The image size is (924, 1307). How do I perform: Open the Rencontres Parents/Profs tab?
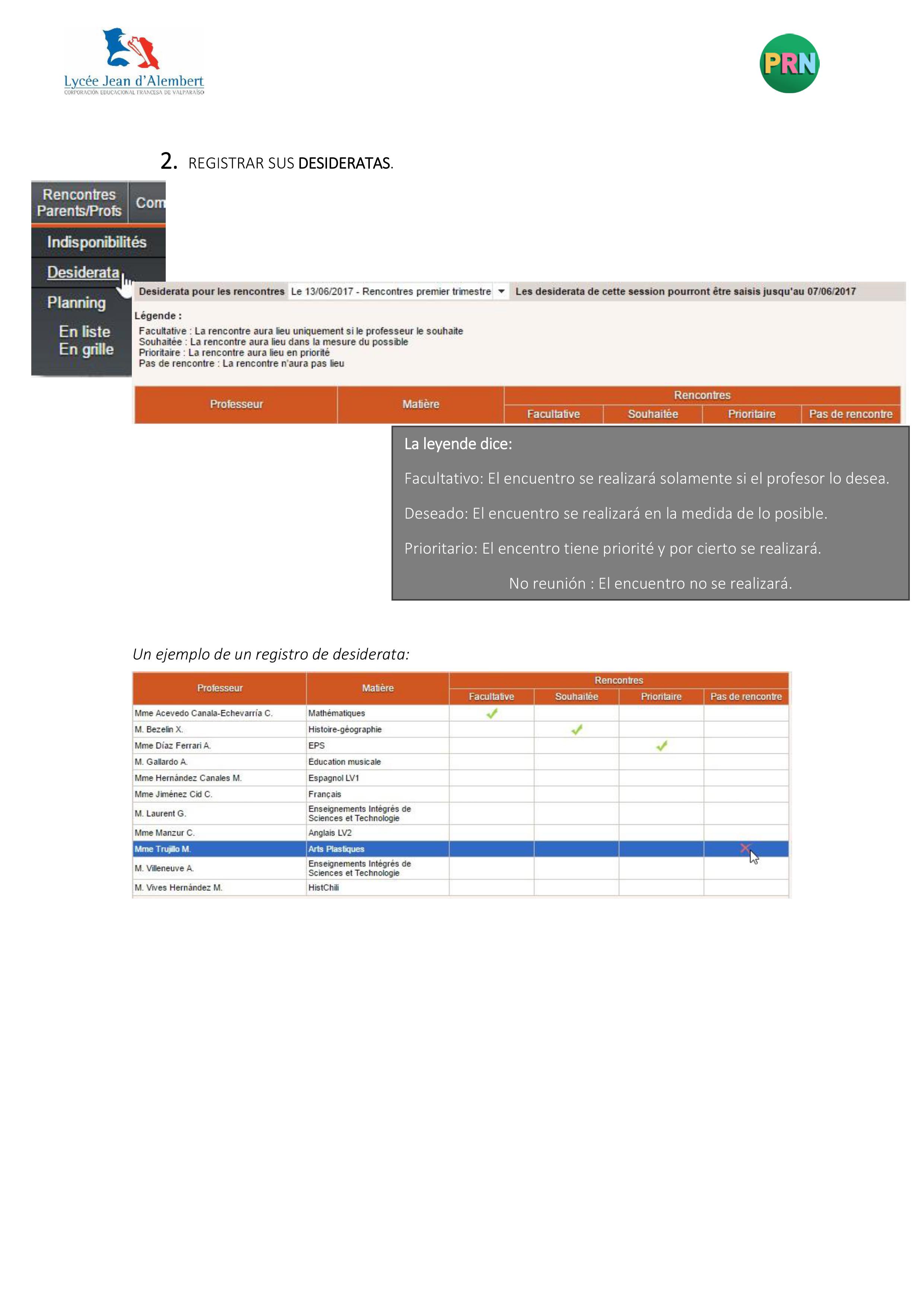point(79,203)
